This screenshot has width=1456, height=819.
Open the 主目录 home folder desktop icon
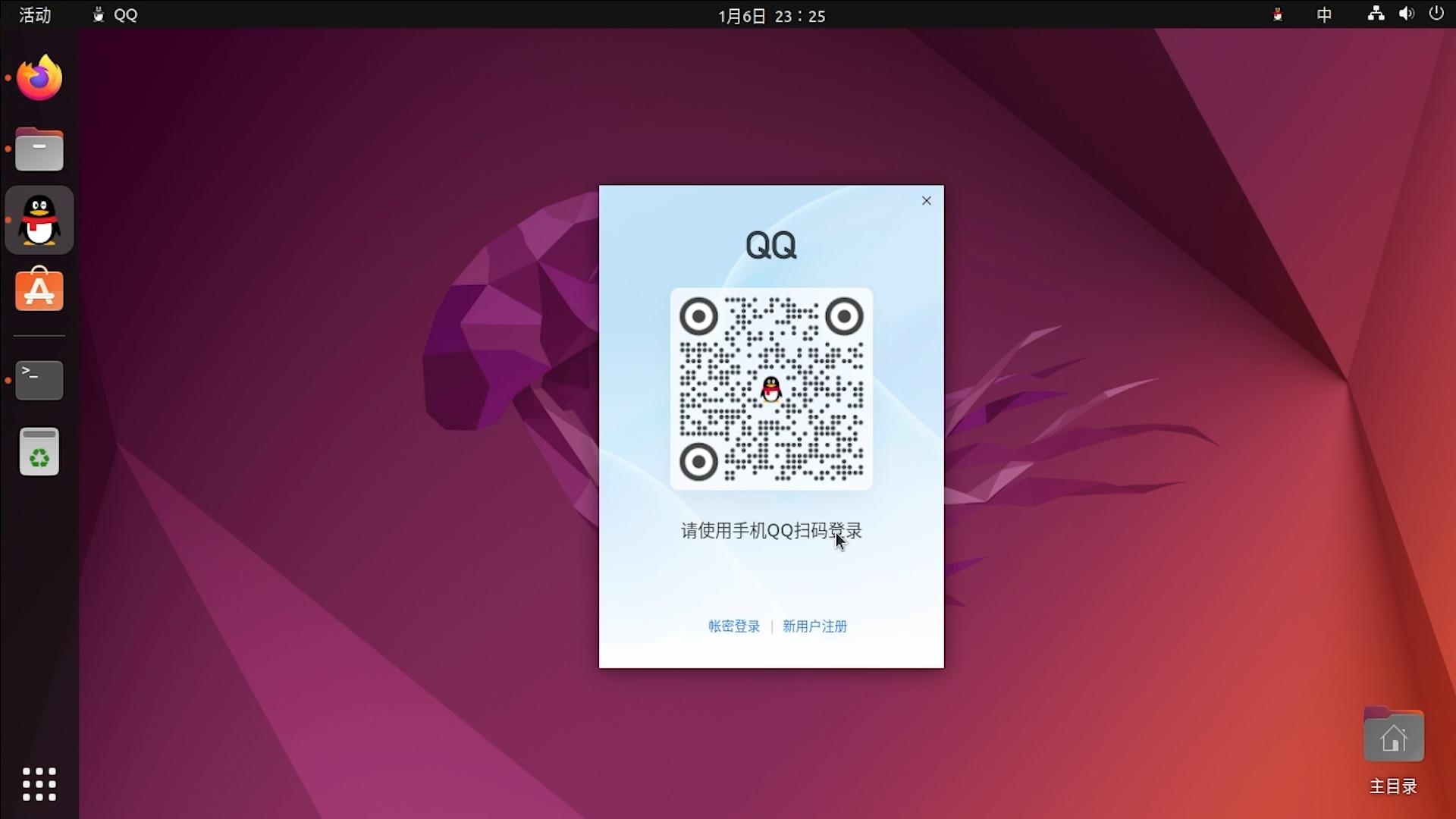(1393, 751)
